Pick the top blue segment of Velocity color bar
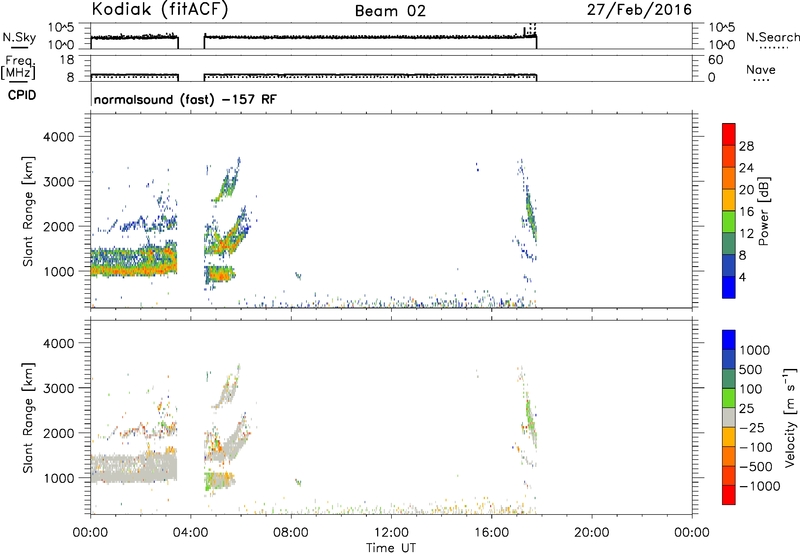 [x=729, y=340]
